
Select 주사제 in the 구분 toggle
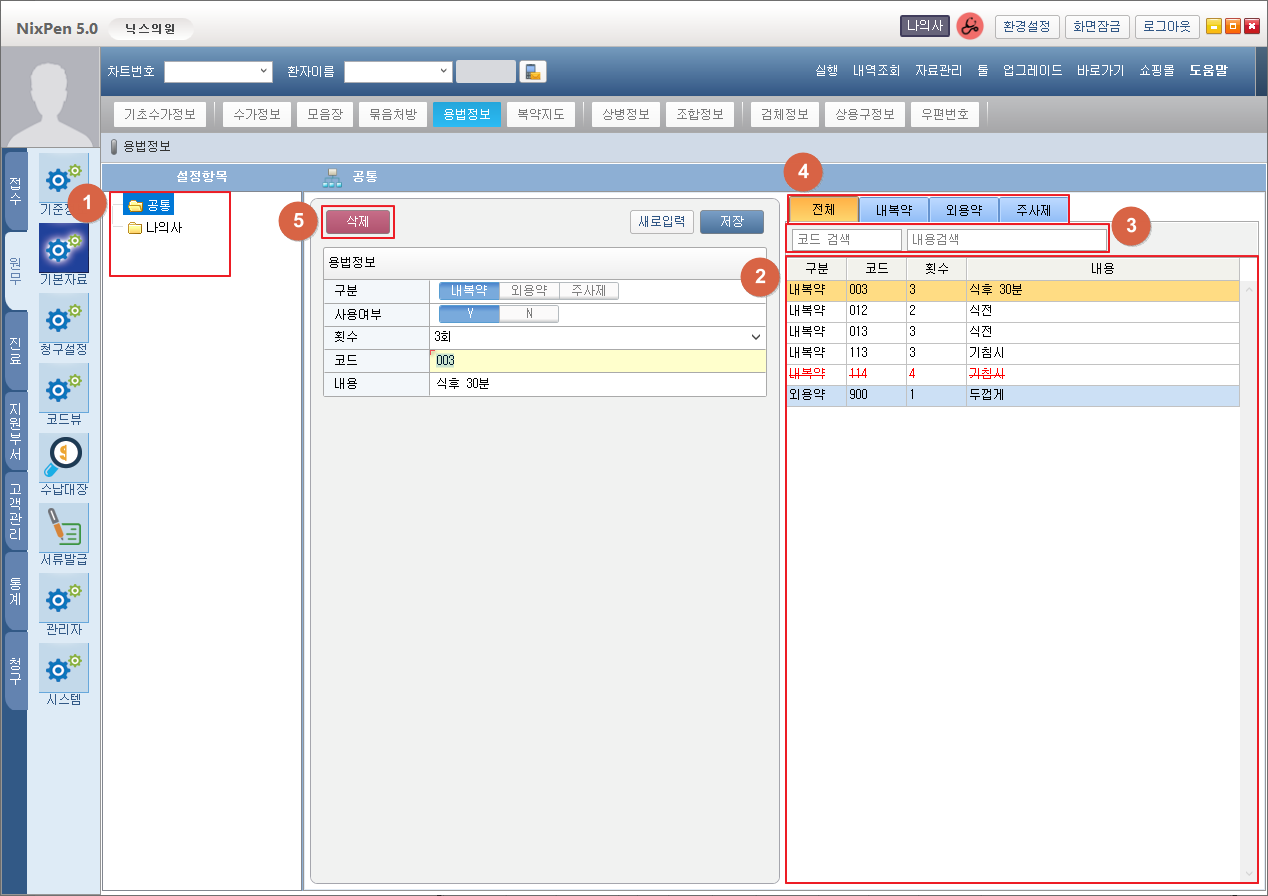click(x=589, y=291)
